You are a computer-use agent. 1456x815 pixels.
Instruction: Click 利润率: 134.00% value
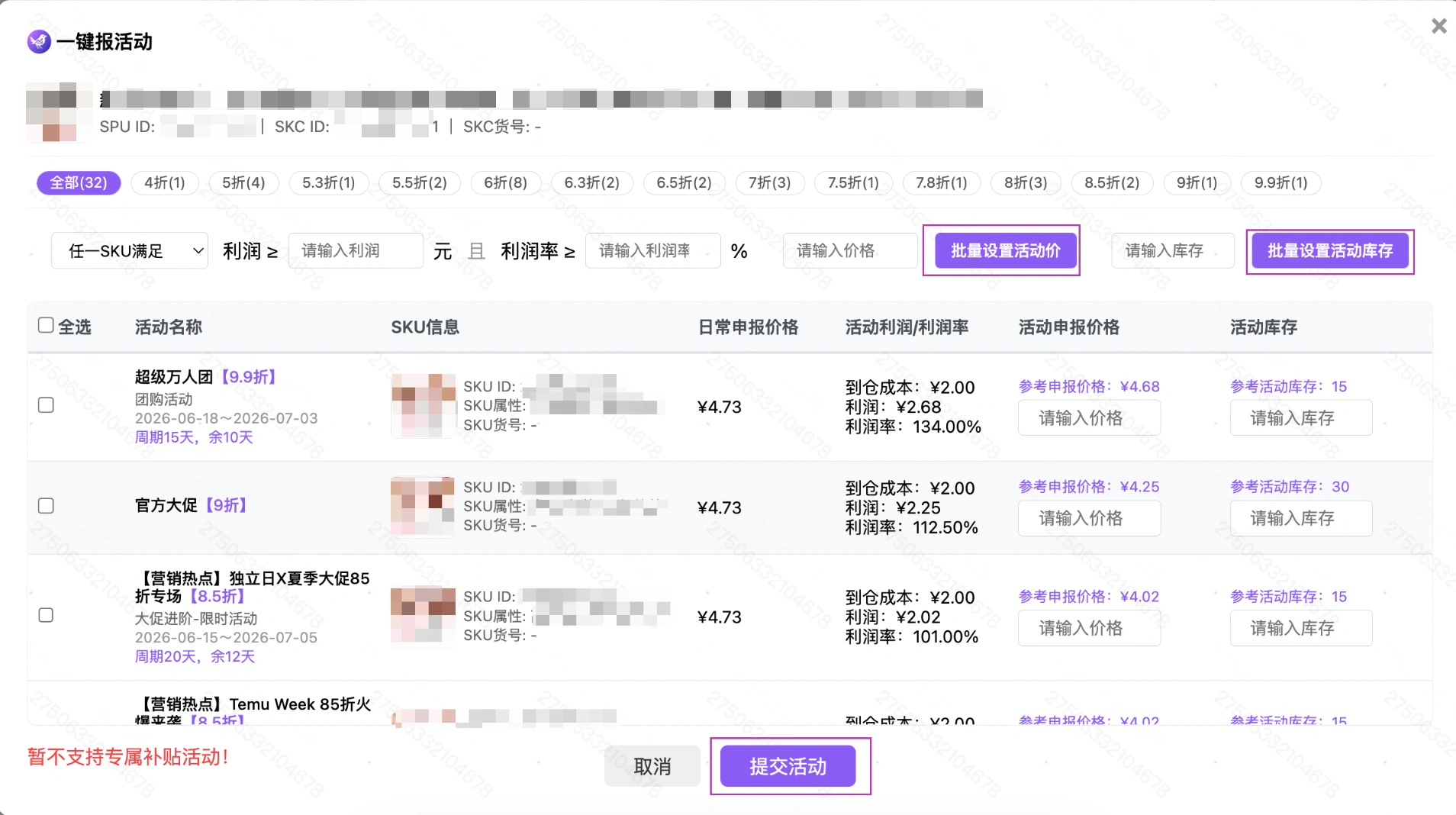(913, 427)
